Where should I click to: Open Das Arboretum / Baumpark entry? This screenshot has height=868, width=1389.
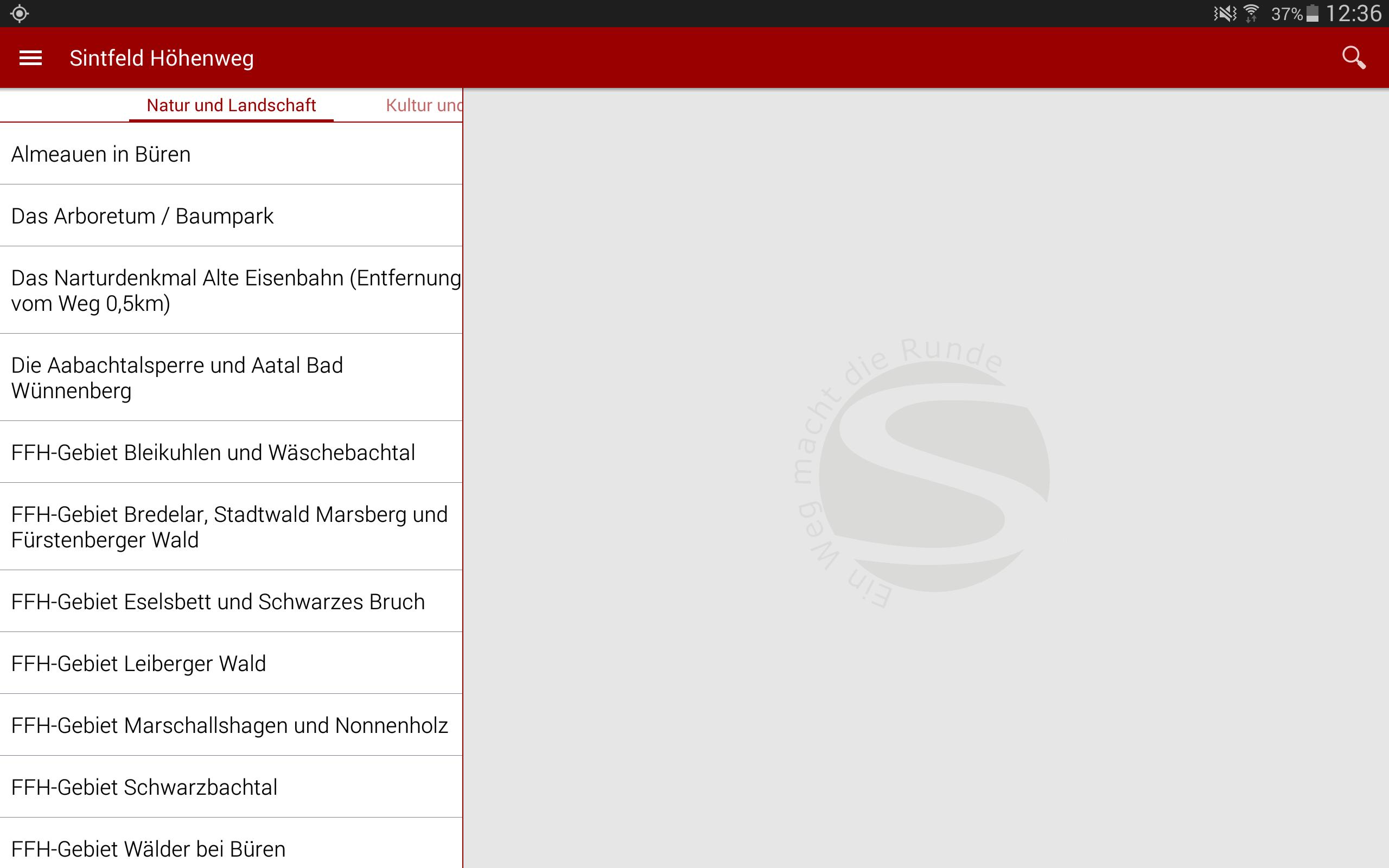(231, 216)
